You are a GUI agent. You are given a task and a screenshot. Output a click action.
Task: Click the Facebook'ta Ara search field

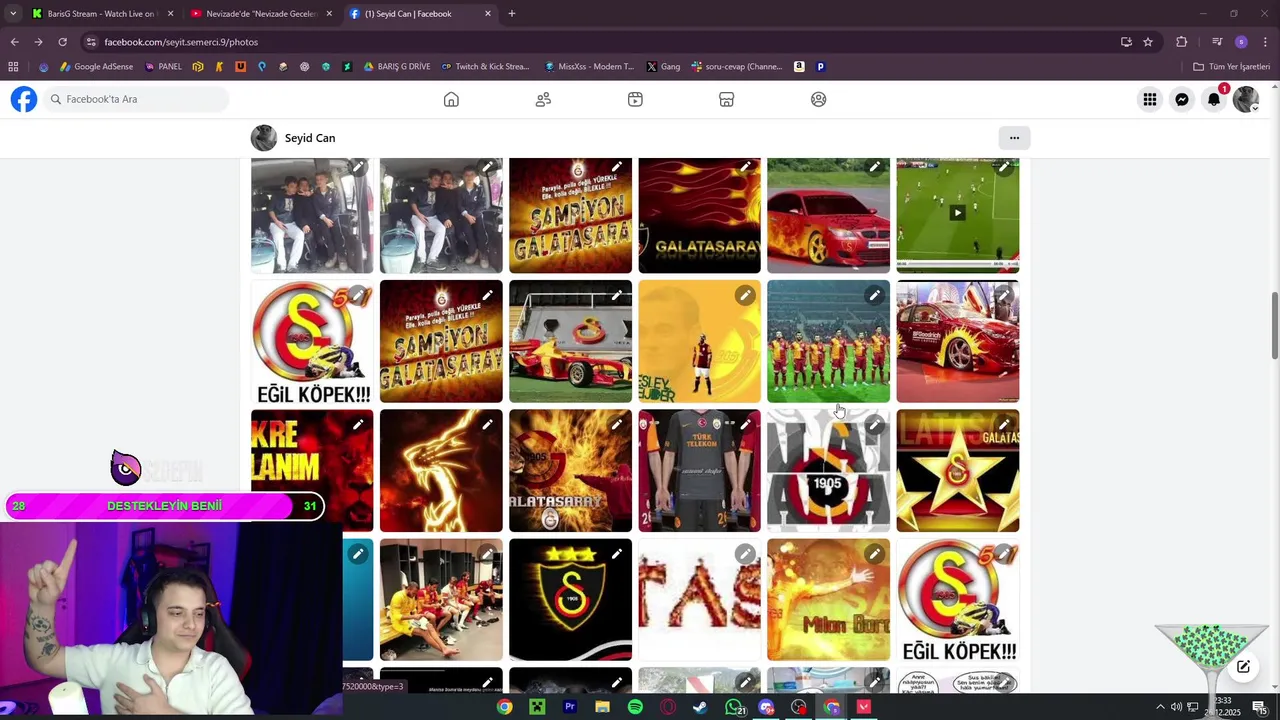(137, 99)
